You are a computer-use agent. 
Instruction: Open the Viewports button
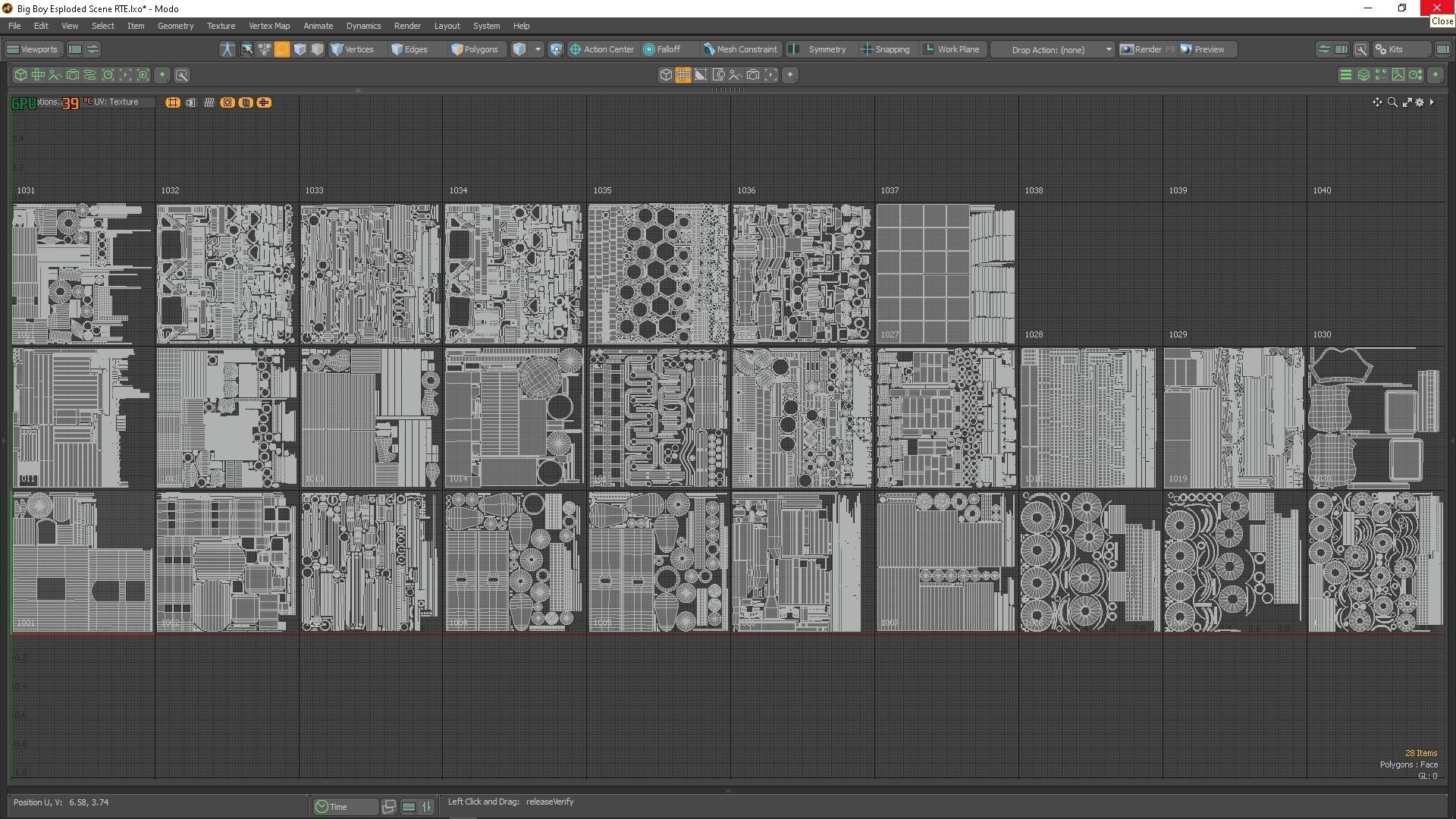[33, 49]
